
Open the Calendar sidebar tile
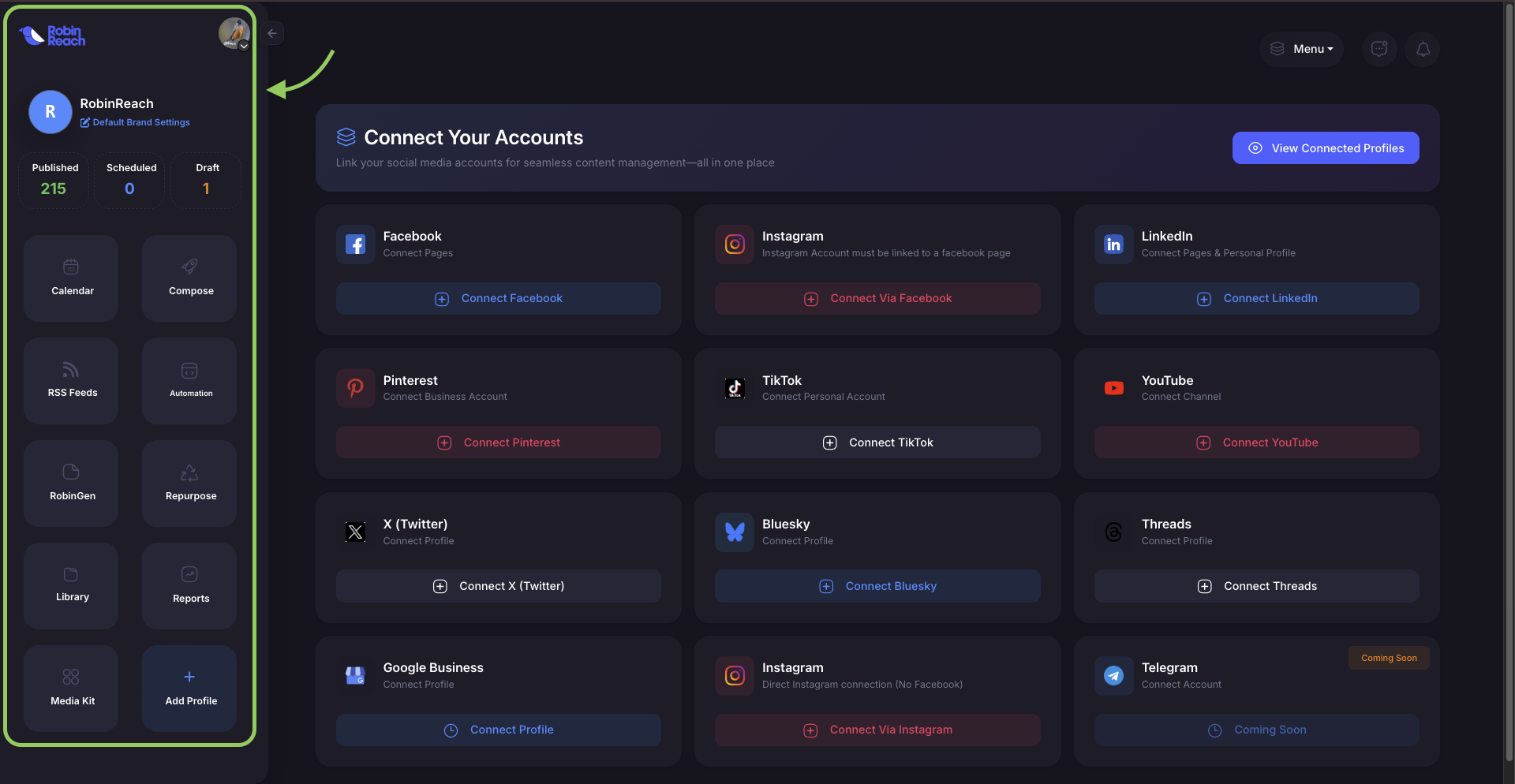tap(71, 278)
